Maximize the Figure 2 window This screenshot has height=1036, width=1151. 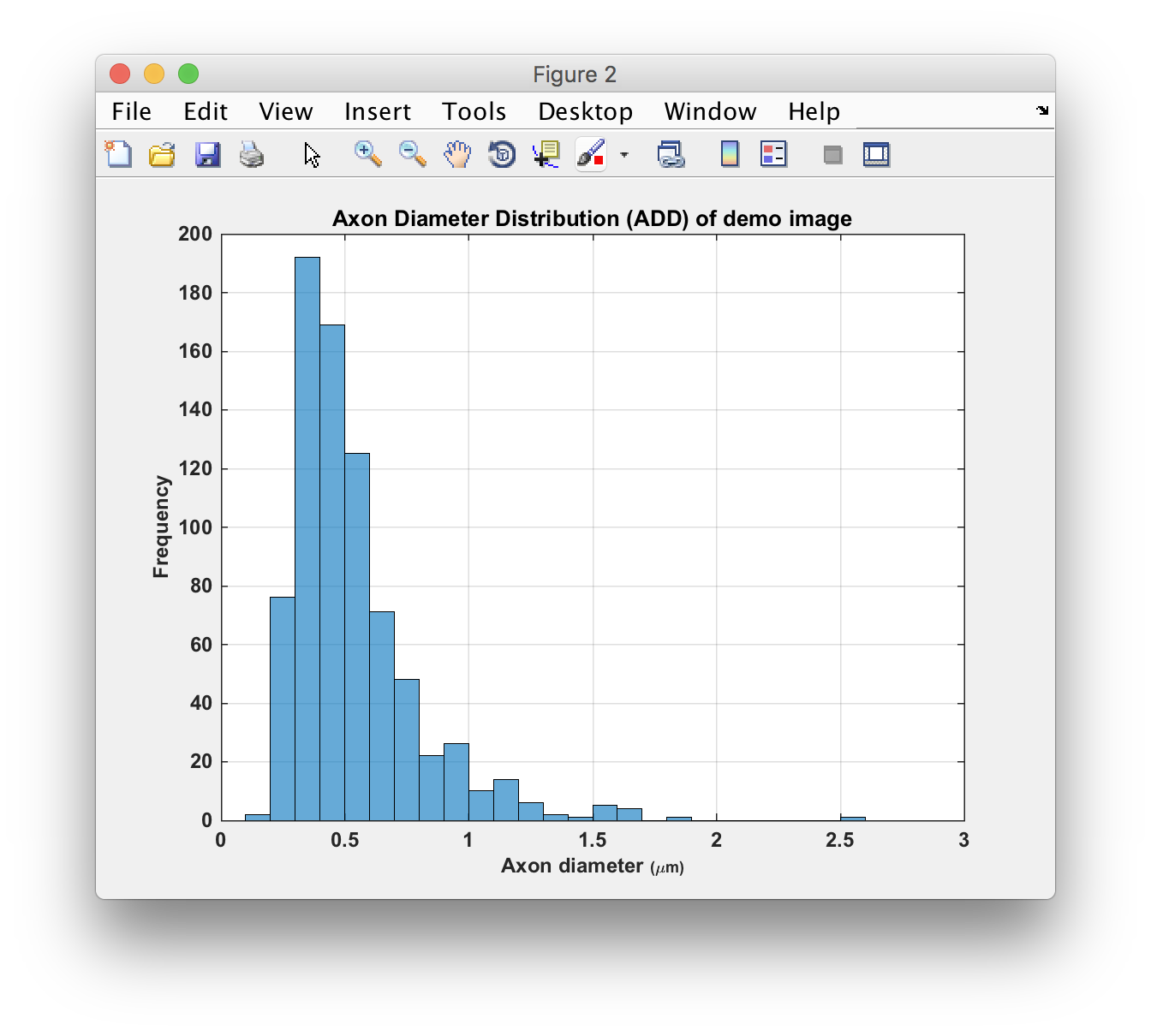pos(188,74)
